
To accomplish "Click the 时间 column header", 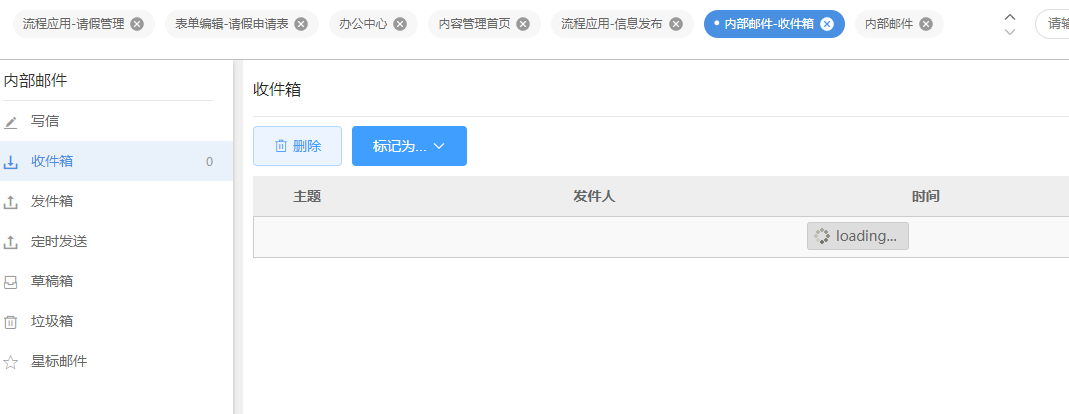I will pyautogui.click(x=926, y=196).
